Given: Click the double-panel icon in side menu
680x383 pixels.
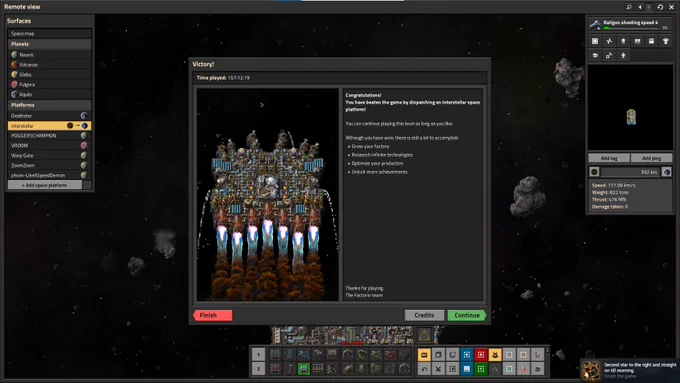Looking at the screenshot, I should (637, 41).
